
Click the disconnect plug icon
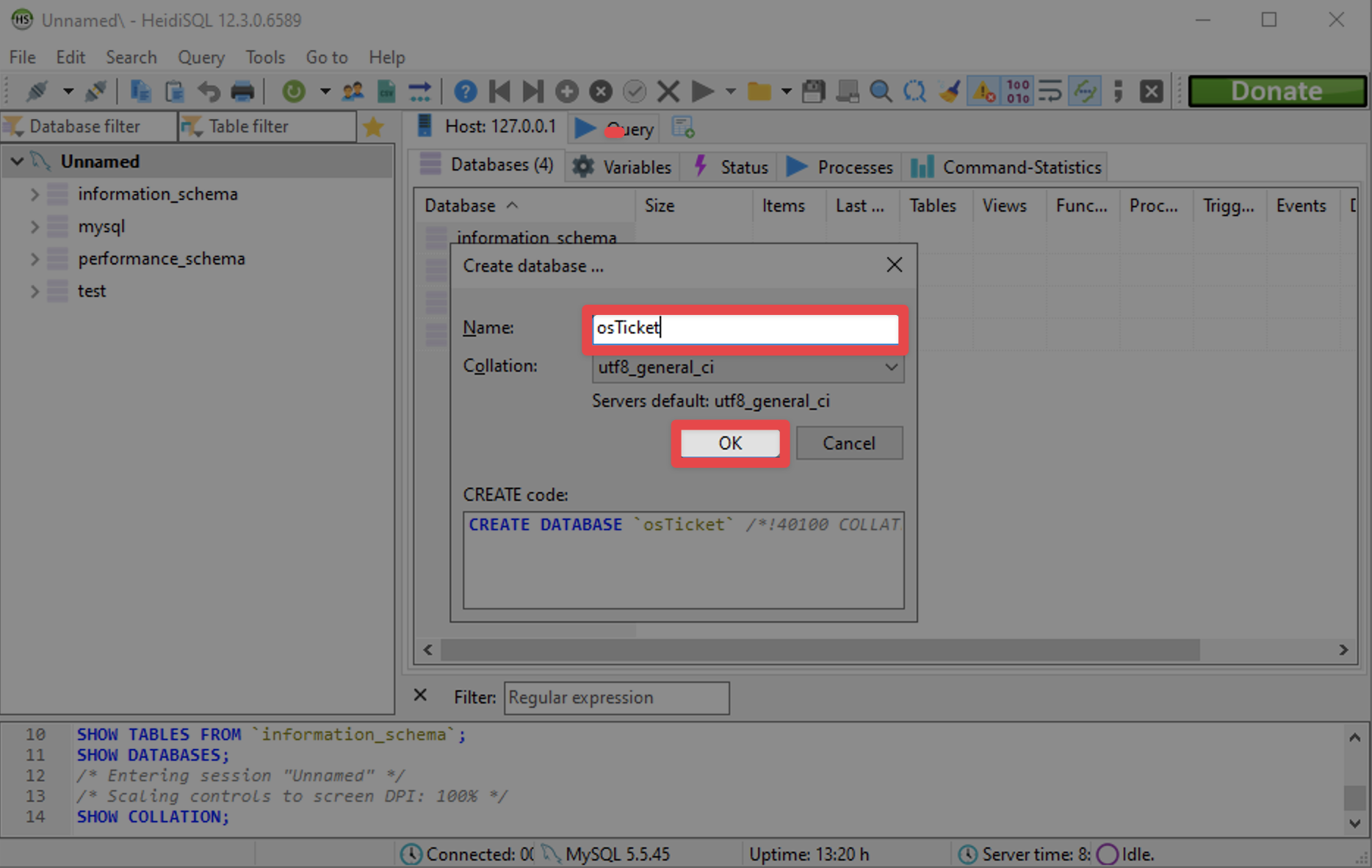(95, 91)
